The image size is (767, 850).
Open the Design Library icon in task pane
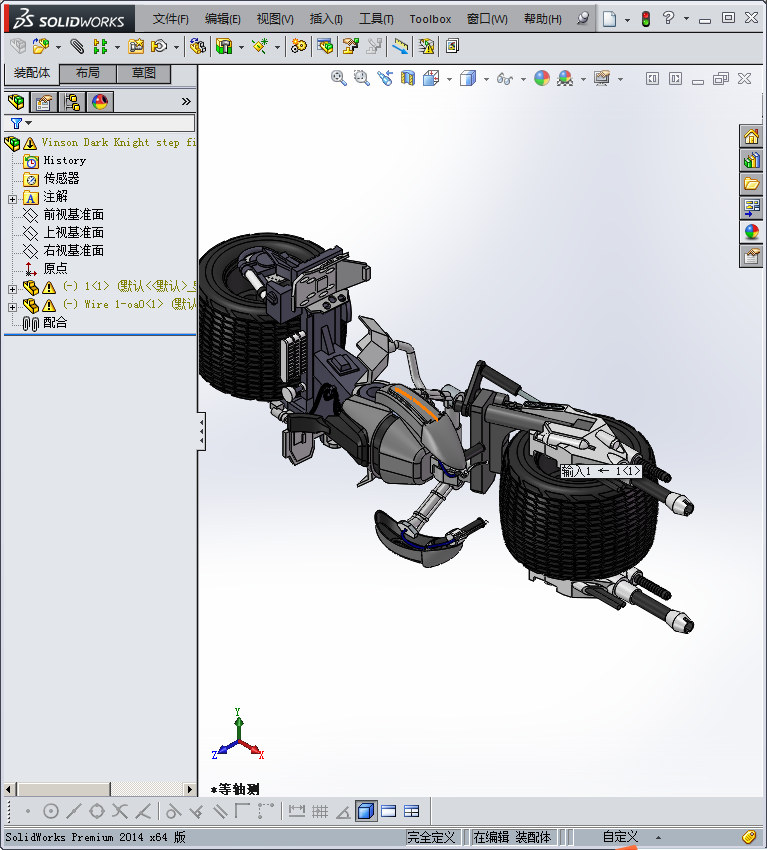click(751, 160)
